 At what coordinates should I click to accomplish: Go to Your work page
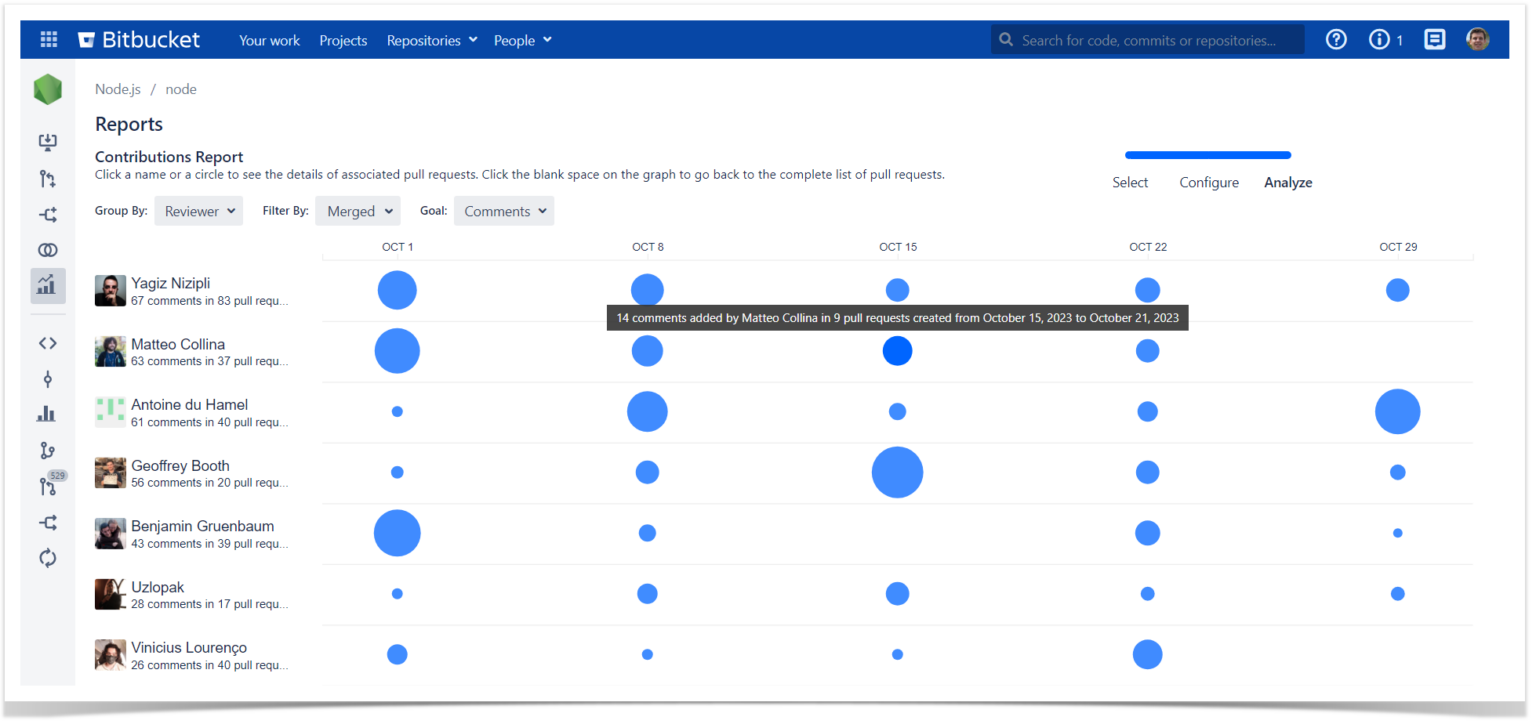tap(269, 40)
